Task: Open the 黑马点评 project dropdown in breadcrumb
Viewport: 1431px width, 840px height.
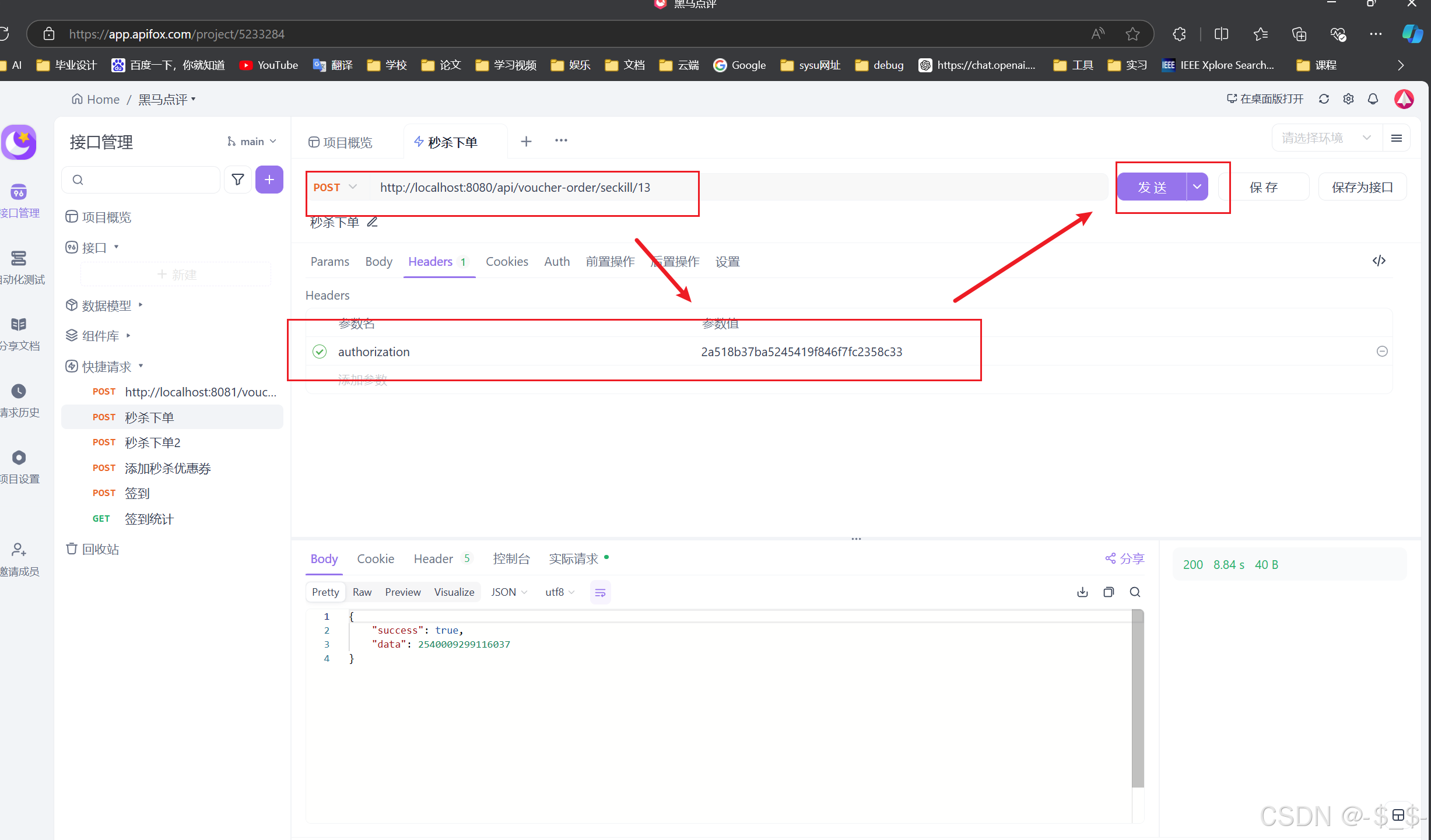Action: click(x=167, y=100)
